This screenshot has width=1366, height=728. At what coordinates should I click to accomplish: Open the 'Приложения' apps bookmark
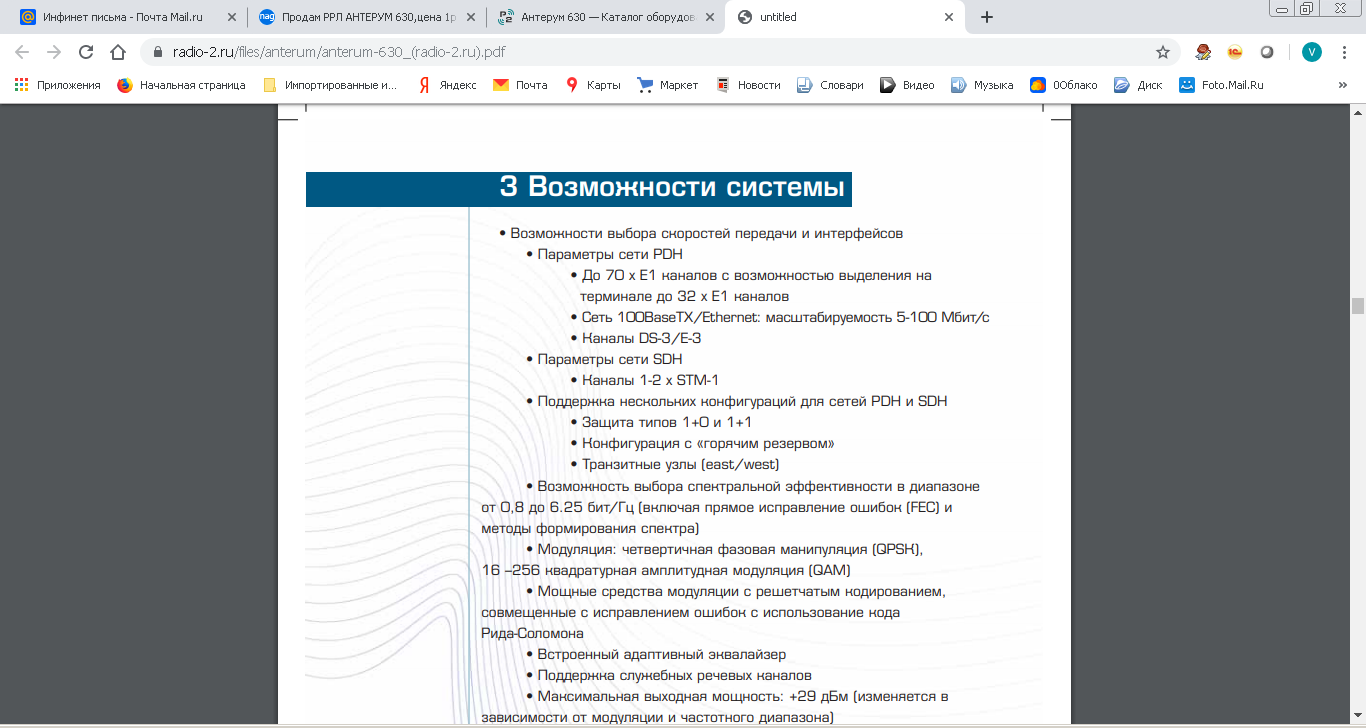click(x=58, y=85)
